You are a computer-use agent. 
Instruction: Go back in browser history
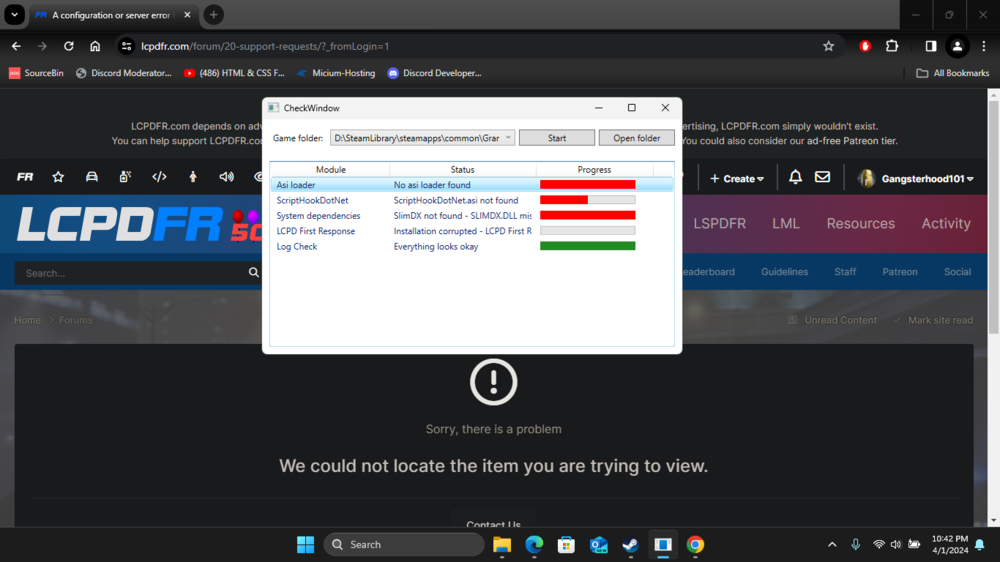click(17, 46)
